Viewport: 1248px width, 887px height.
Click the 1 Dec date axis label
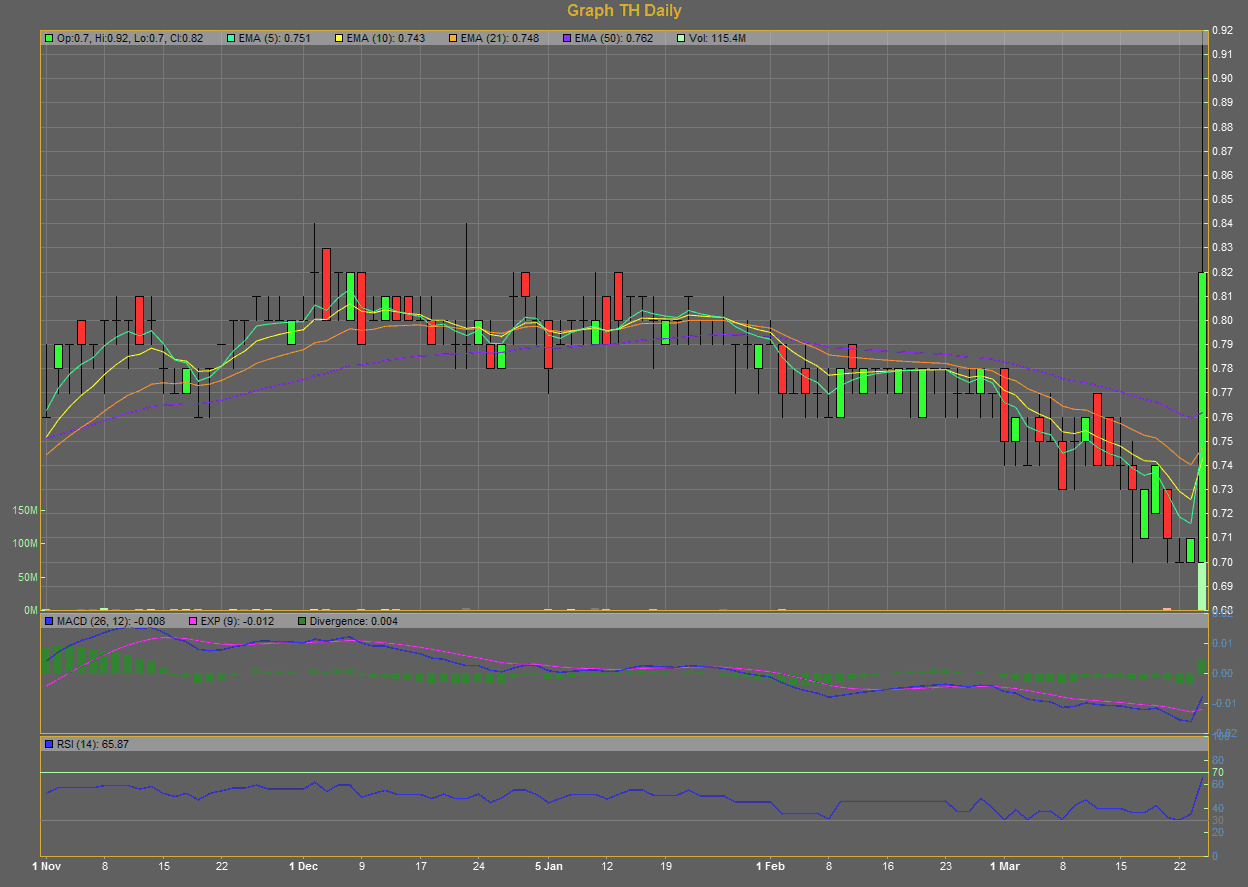303,866
